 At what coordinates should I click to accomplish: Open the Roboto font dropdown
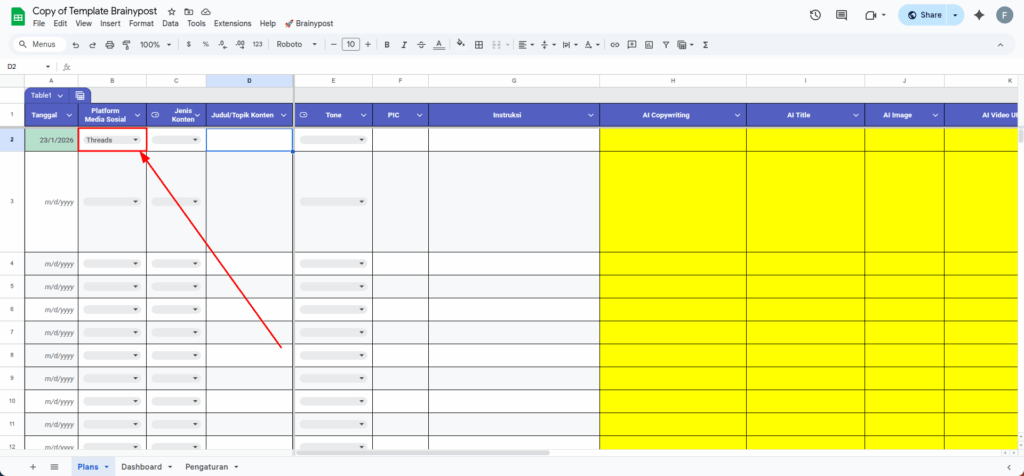(x=296, y=45)
